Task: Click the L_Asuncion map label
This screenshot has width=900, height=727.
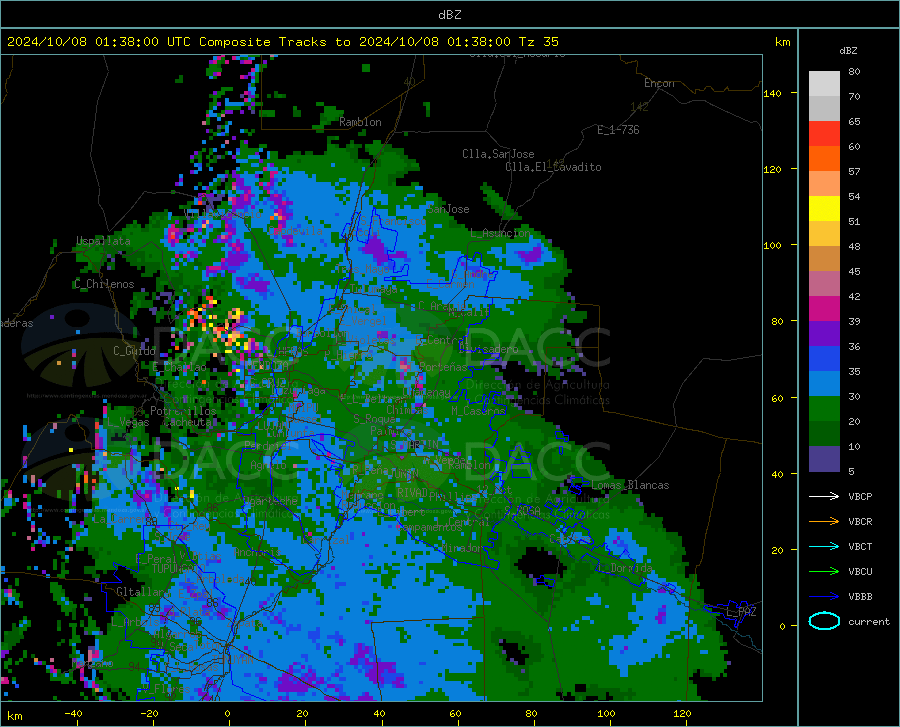Action: (500, 233)
